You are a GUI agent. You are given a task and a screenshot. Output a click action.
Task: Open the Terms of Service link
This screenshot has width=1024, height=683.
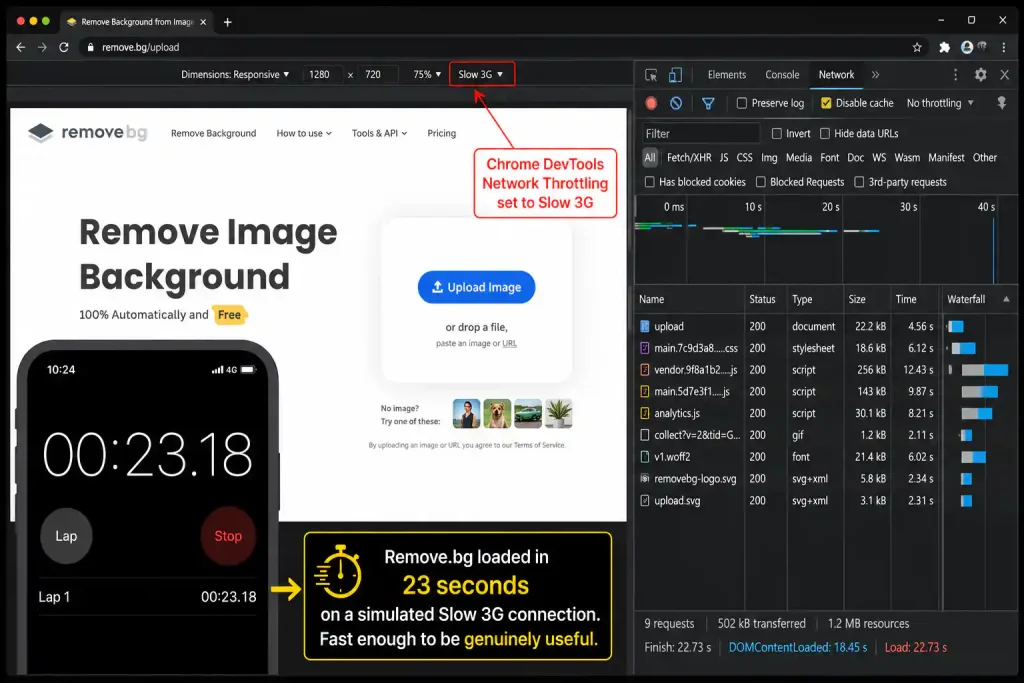(539, 445)
